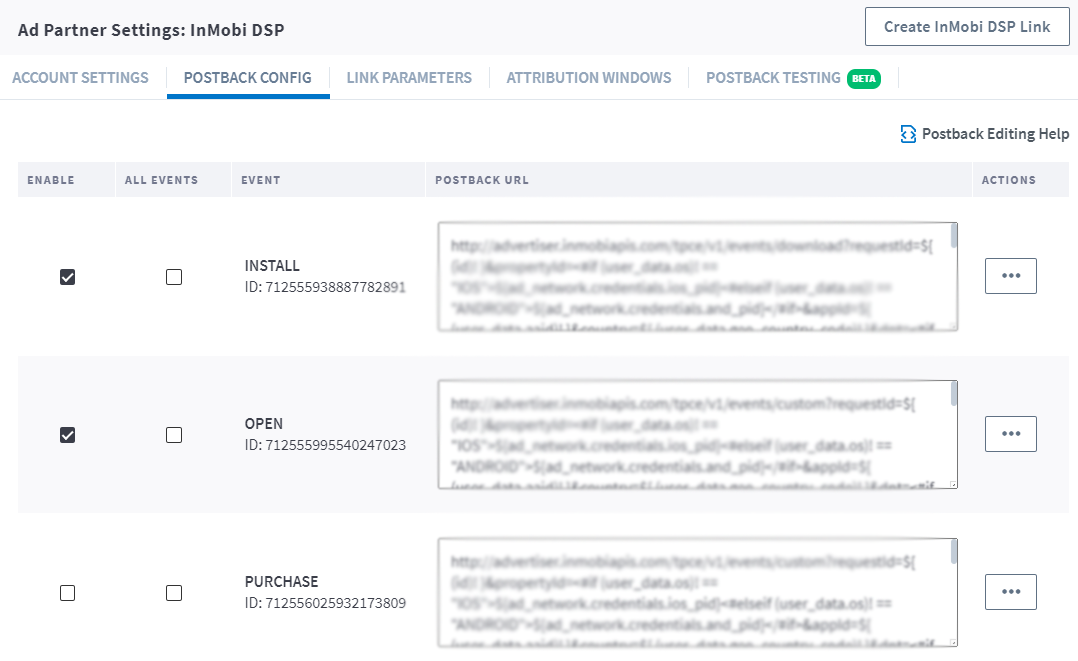Switch to the Account Settings tab

tap(80, 78)
